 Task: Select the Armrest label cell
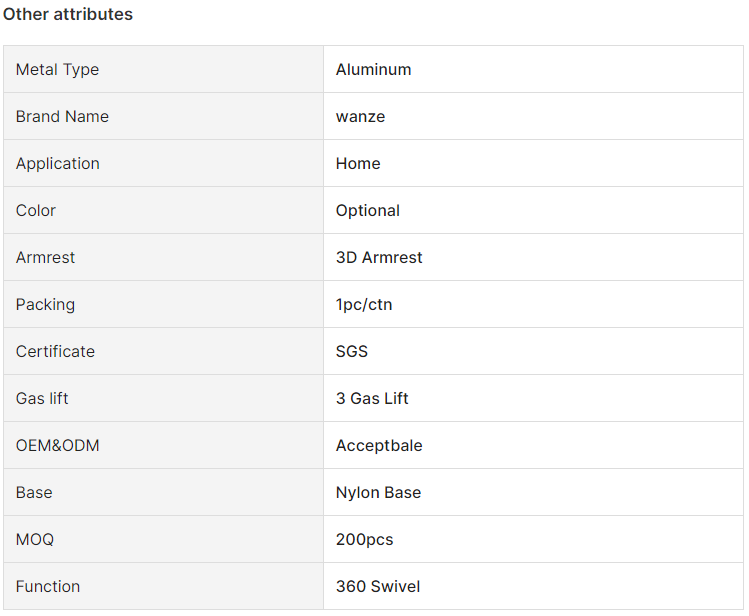pyautogui.click(x=163, y=257)
